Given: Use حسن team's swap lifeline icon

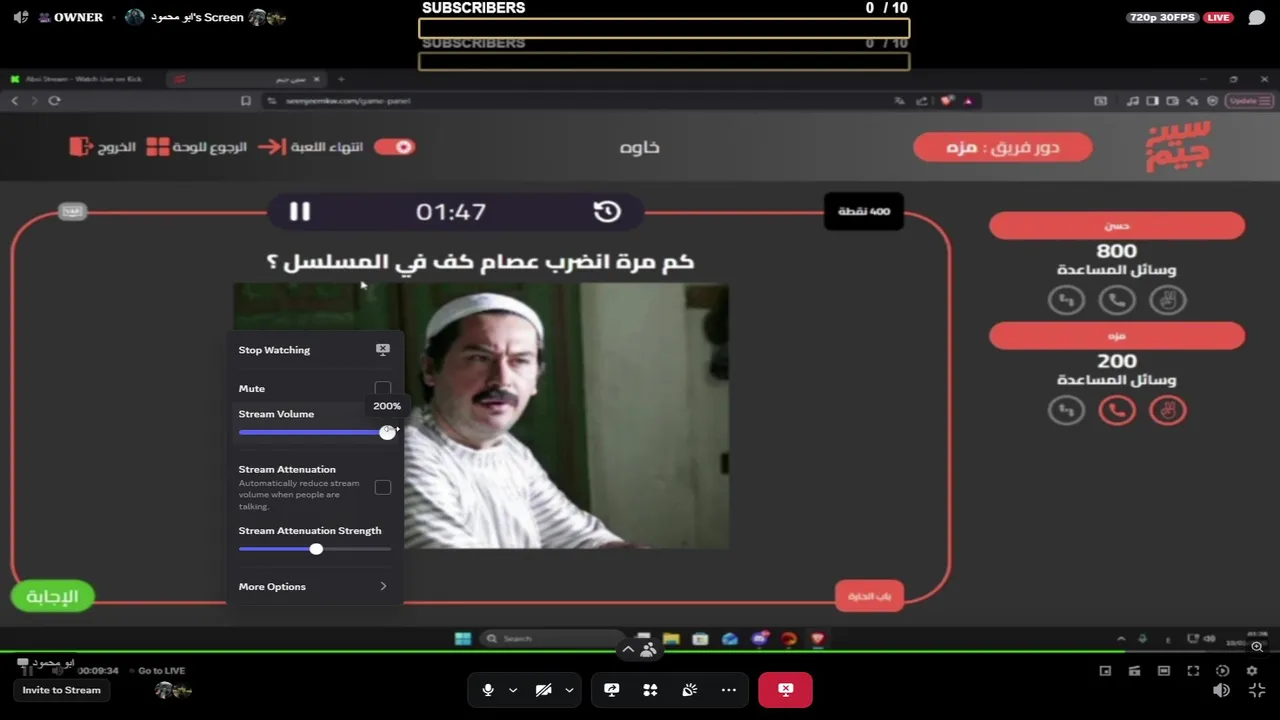Looking at the screenshot, I should click(1066, 300).
